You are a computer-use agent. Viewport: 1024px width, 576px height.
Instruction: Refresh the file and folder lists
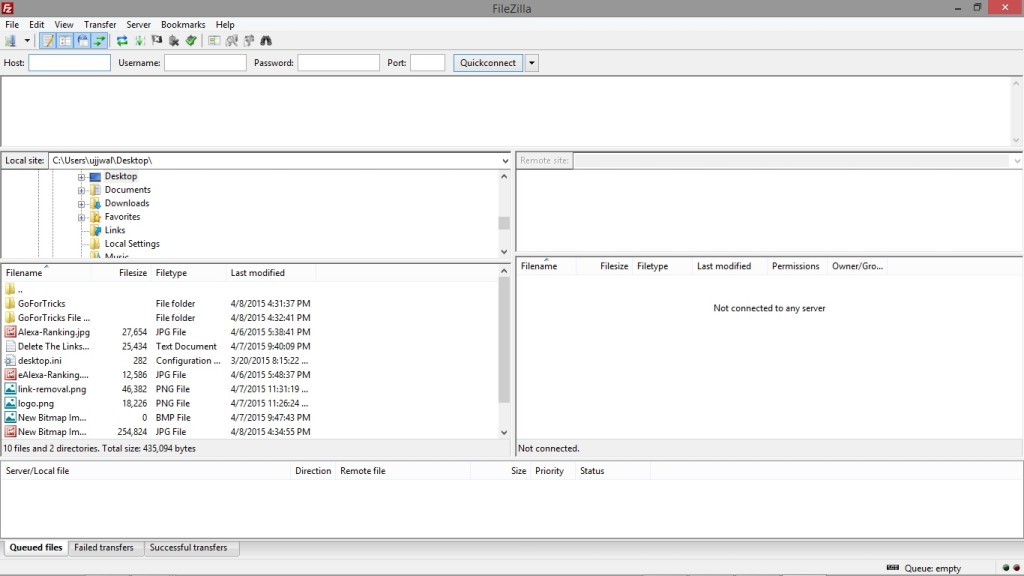pos(122,40)
